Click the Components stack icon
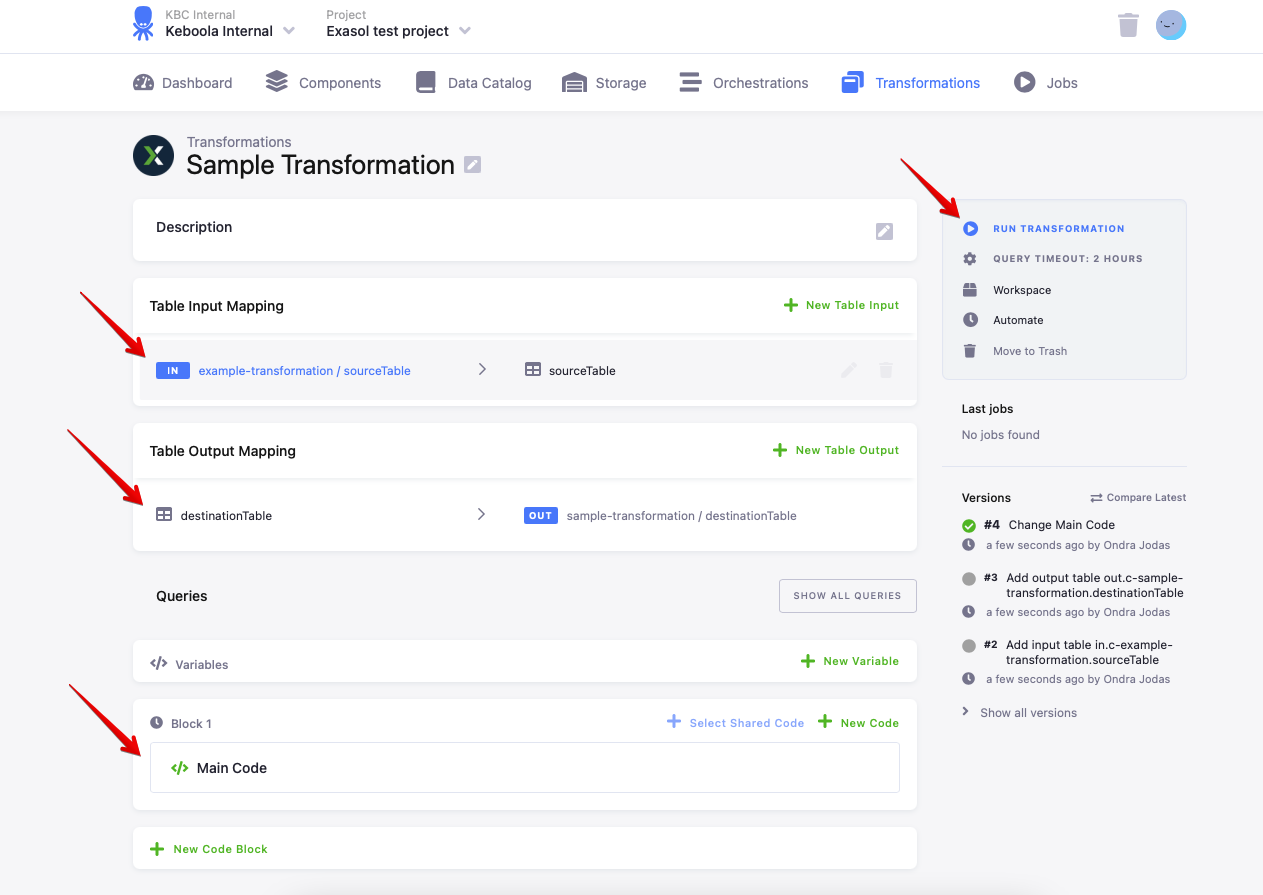This screenshot has height=895, width=1263. [x=277, y=82]
